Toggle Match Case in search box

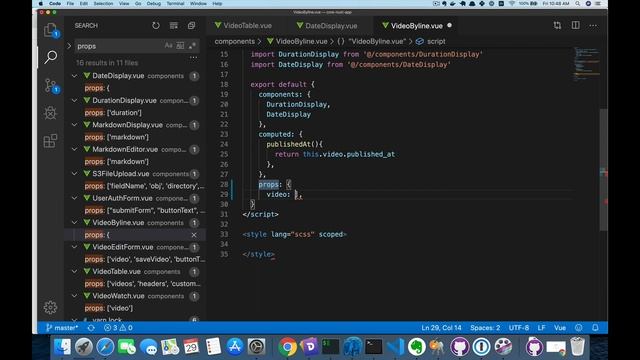(169, 46)
